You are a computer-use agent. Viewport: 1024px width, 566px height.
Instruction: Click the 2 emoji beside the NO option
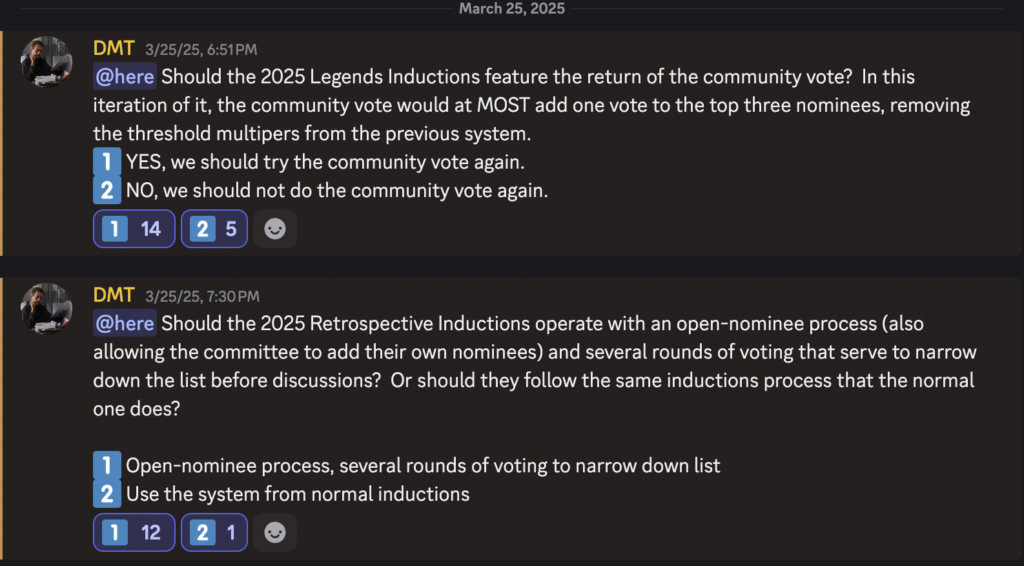tap(107, 190)
